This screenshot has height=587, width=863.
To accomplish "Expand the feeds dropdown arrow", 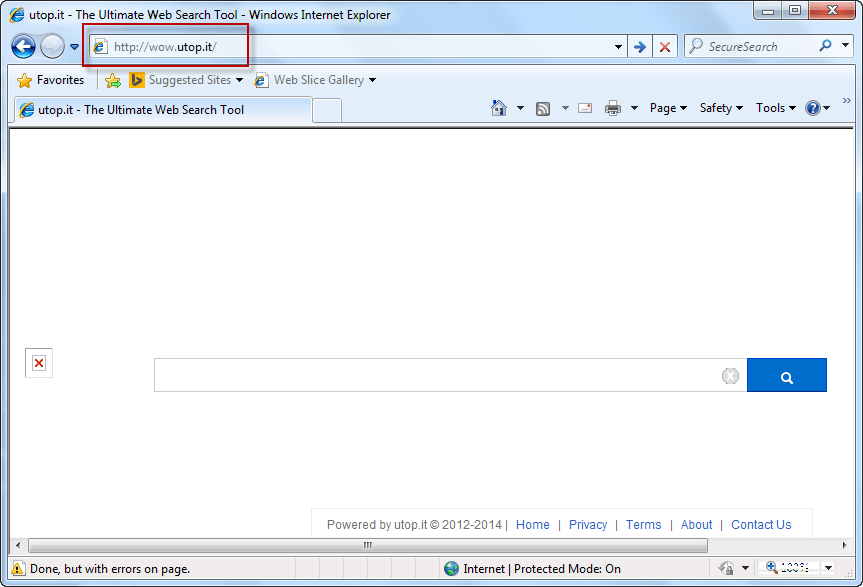I will pyautogui.click(x=565, y=108).
